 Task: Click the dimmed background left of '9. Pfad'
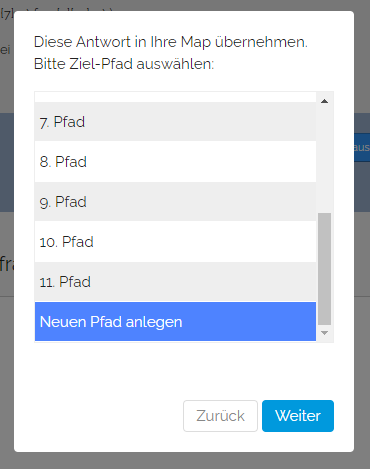[7, 202]
